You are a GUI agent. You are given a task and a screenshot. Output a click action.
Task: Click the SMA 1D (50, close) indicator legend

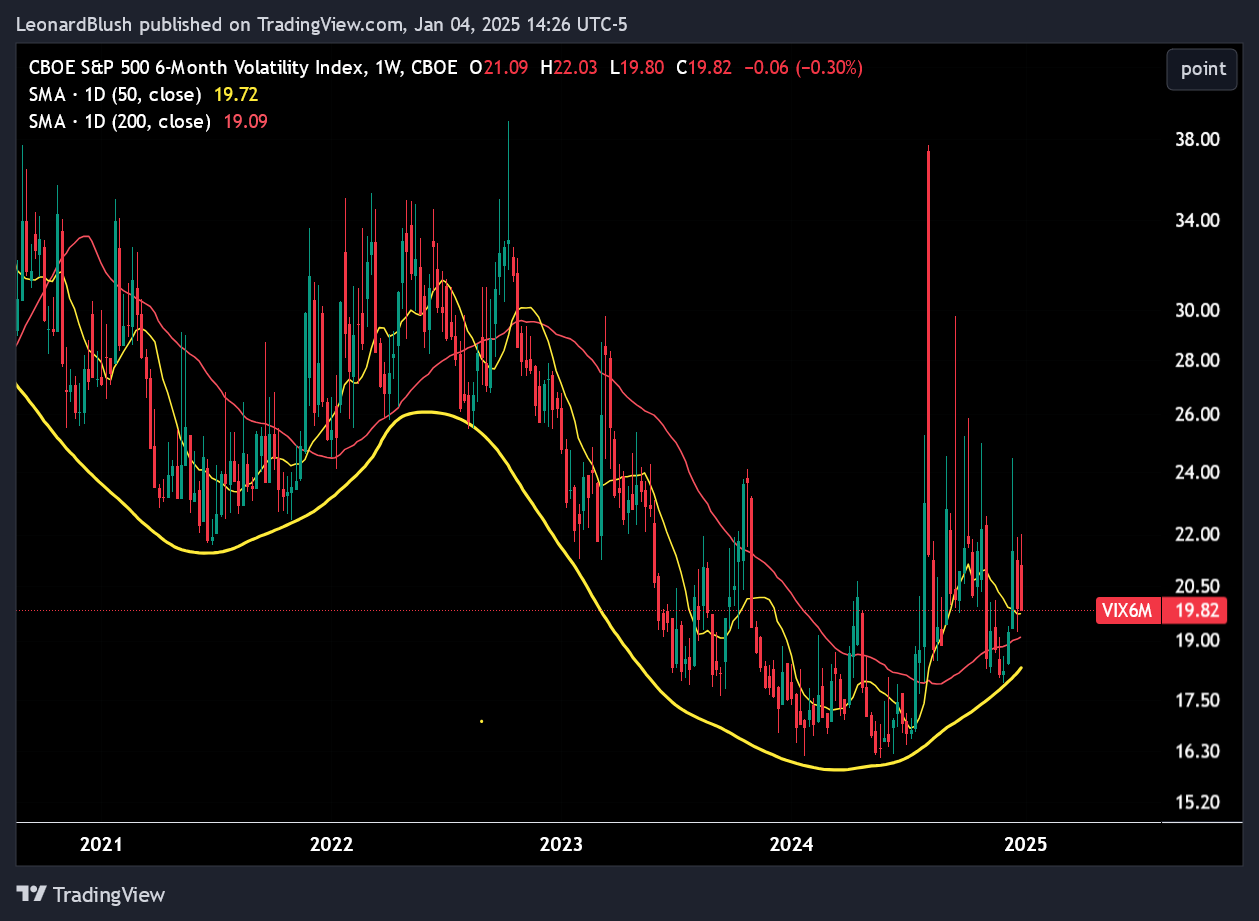tap(114, 94)
